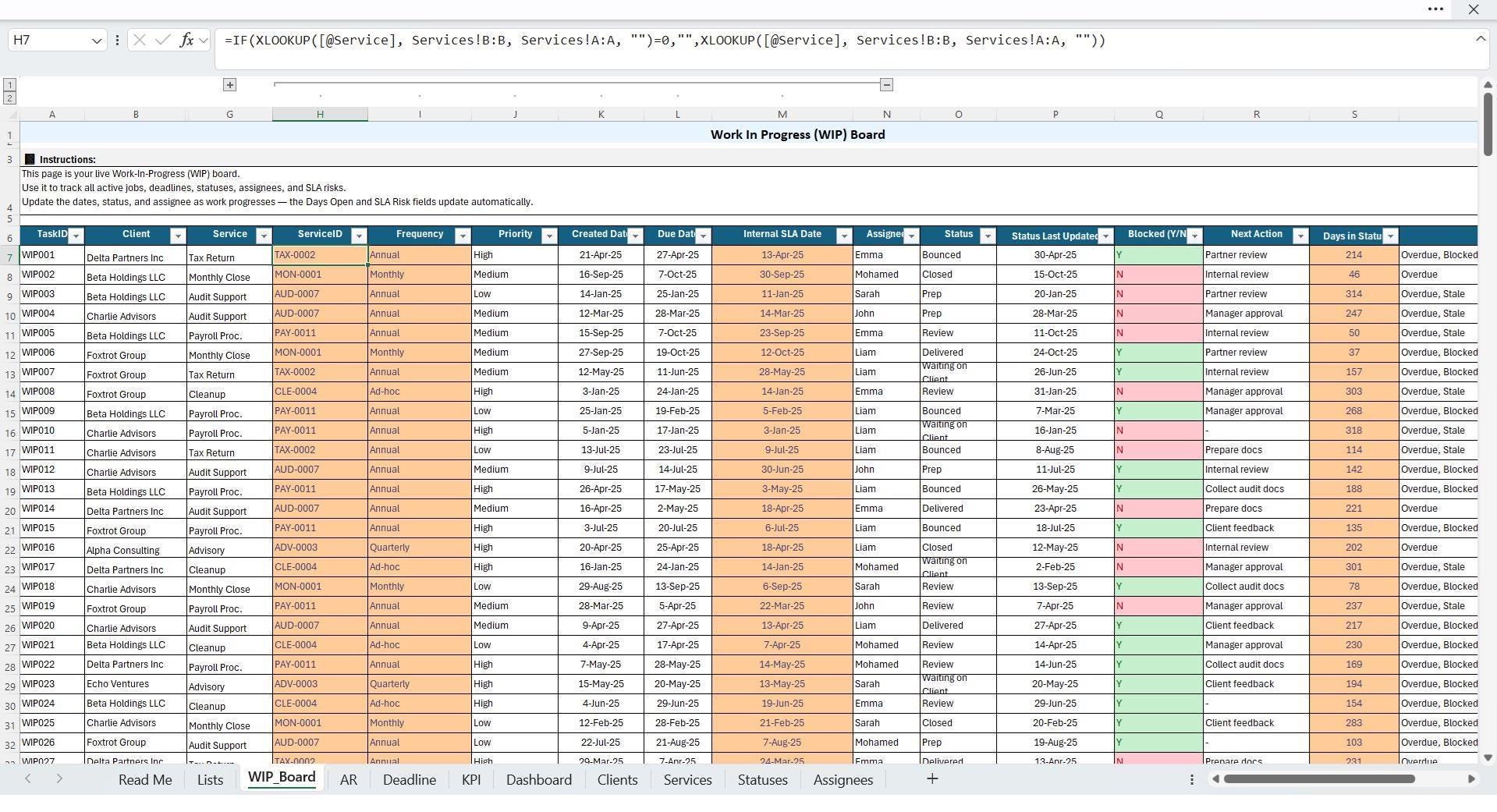
Task: Select Blocked Y cell for WIP001
Action: (x=1158, y=255)
